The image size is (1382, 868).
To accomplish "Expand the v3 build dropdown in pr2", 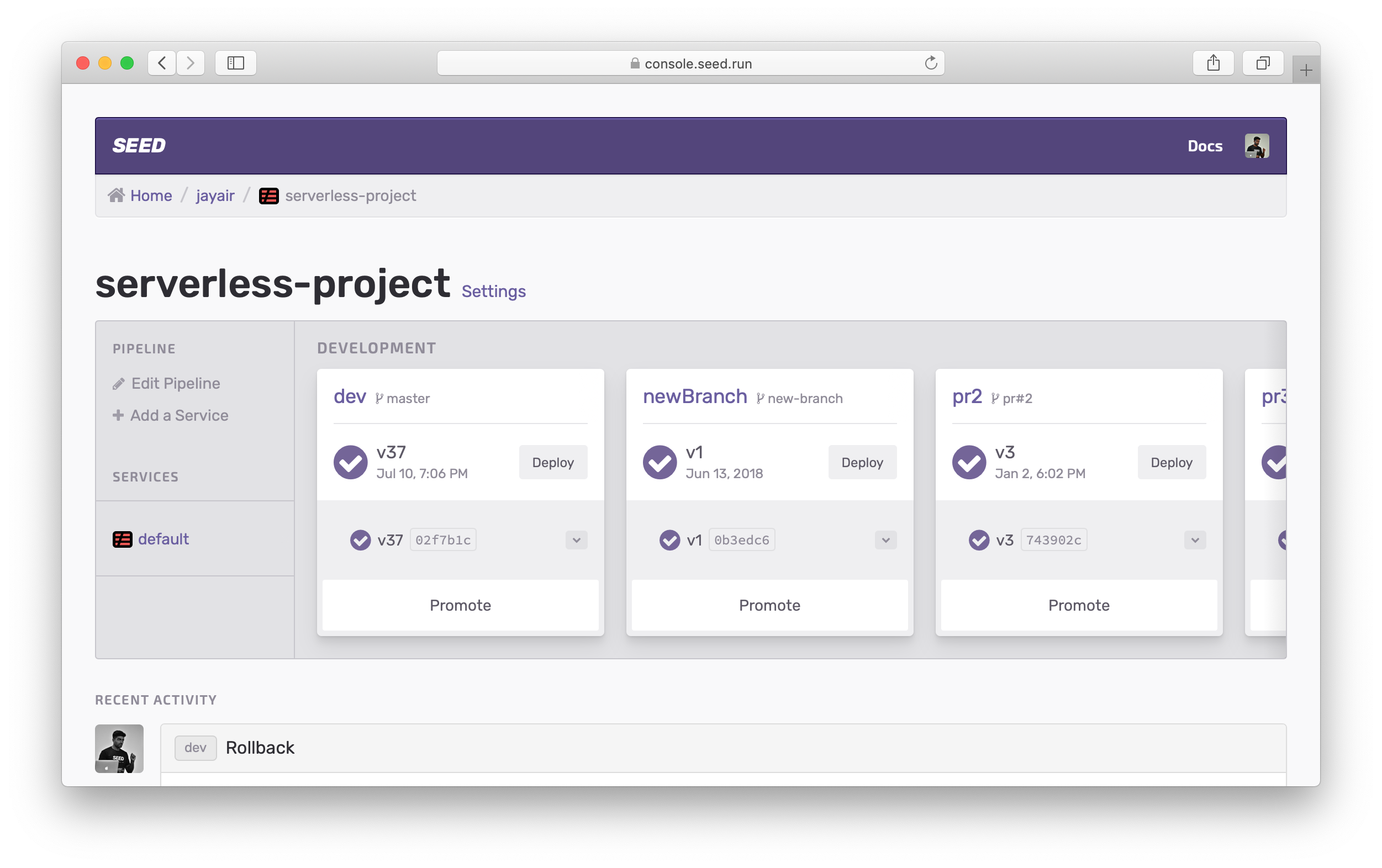I will (1194, 540).
